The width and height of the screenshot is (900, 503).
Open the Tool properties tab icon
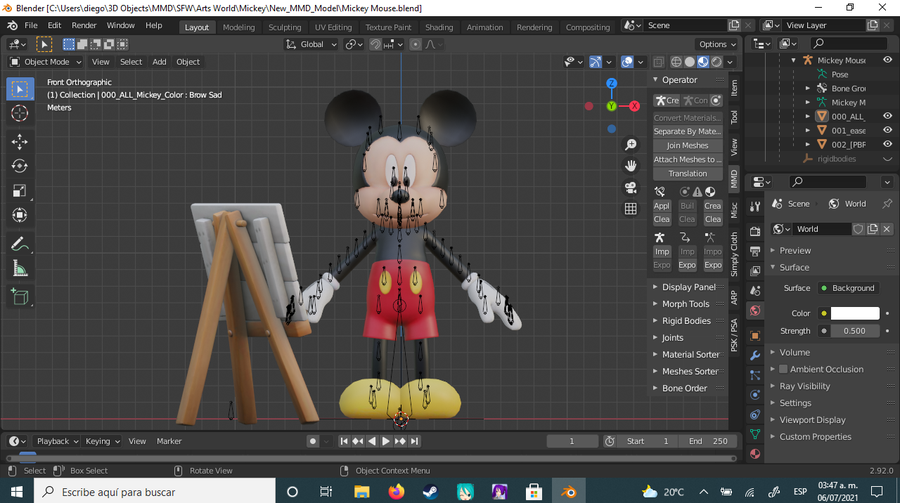pyautogui.click(x=755, y=206)
